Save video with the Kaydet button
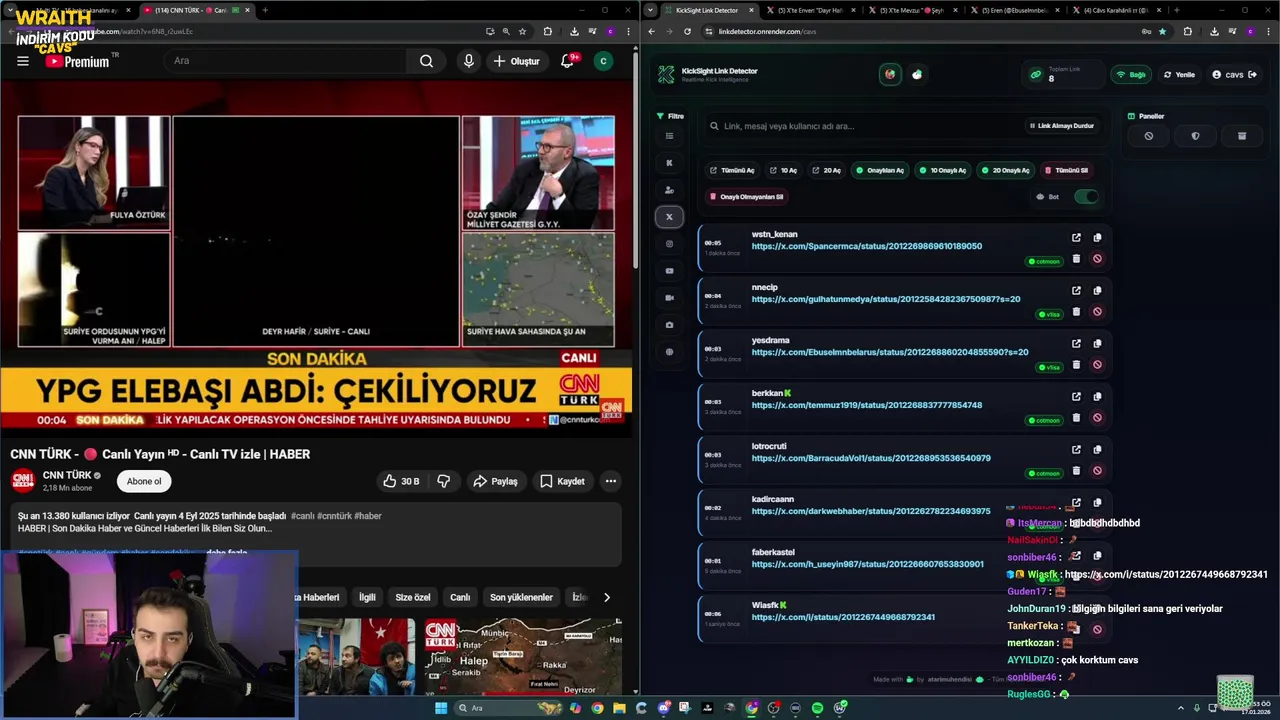 click(x=562, y=481)
